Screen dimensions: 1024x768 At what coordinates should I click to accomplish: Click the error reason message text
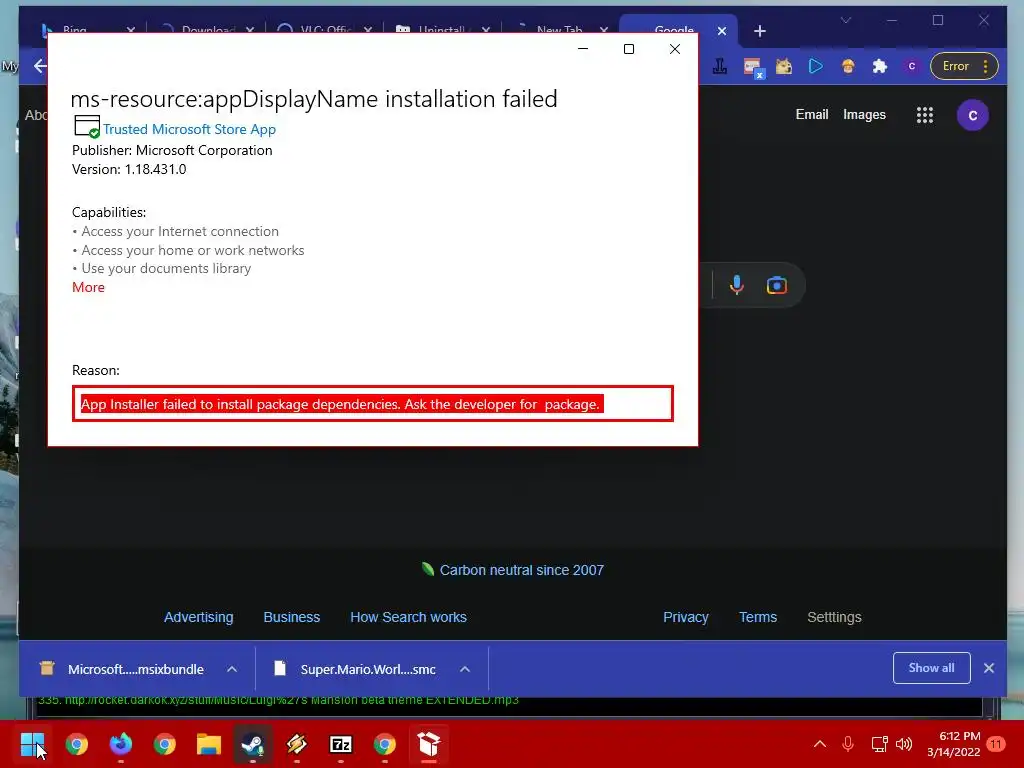click(340, 404)
